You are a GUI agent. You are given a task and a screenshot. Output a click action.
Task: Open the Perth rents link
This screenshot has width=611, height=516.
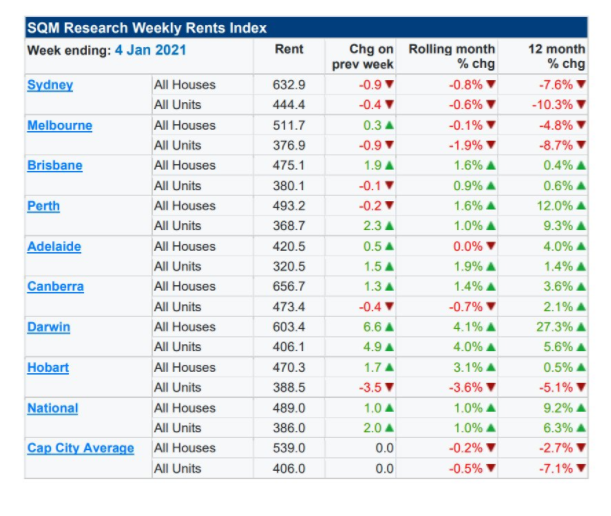pos(43,206)
